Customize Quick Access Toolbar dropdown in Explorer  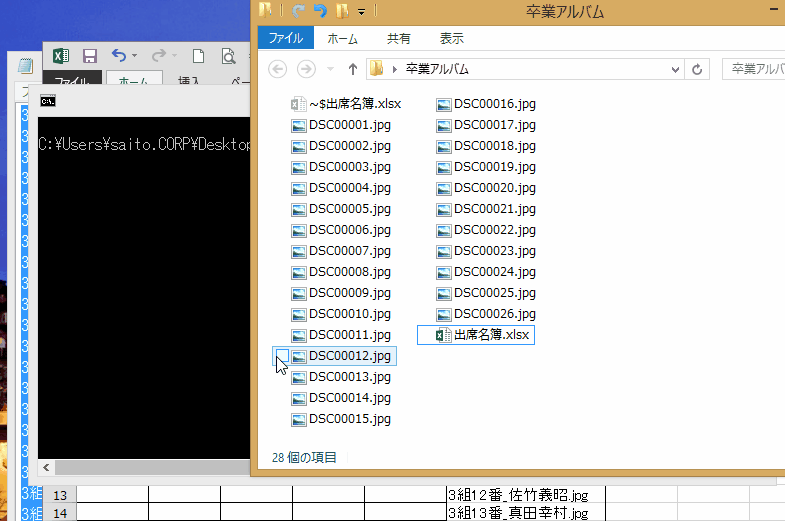(x=361, y=12)
